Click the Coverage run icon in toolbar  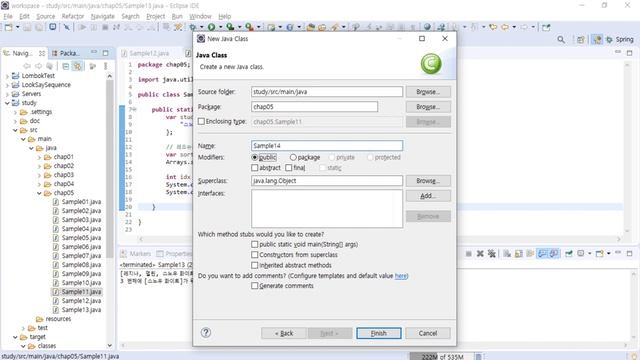click(x=230, y=27)
